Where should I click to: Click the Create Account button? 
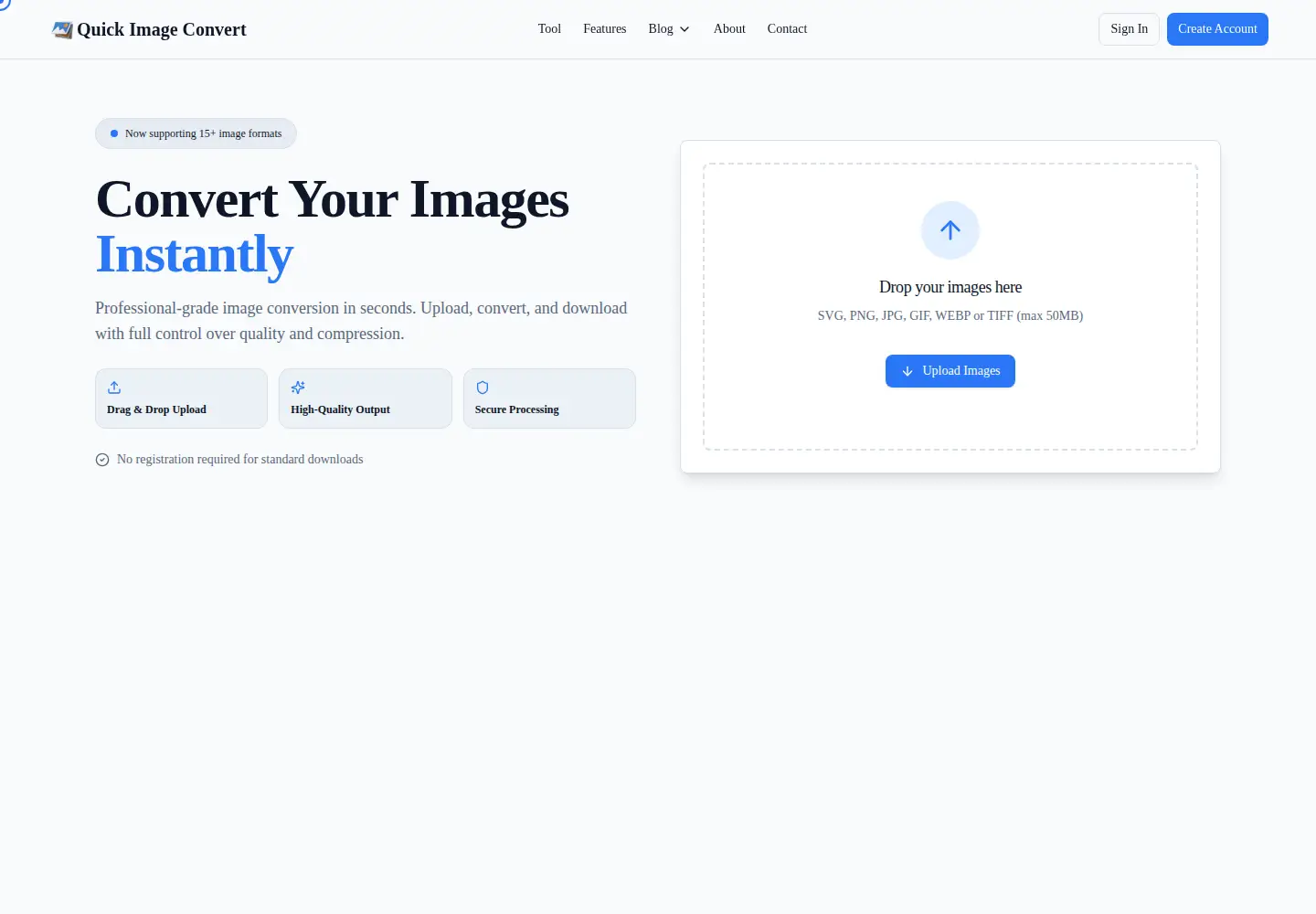(1217, 29)
